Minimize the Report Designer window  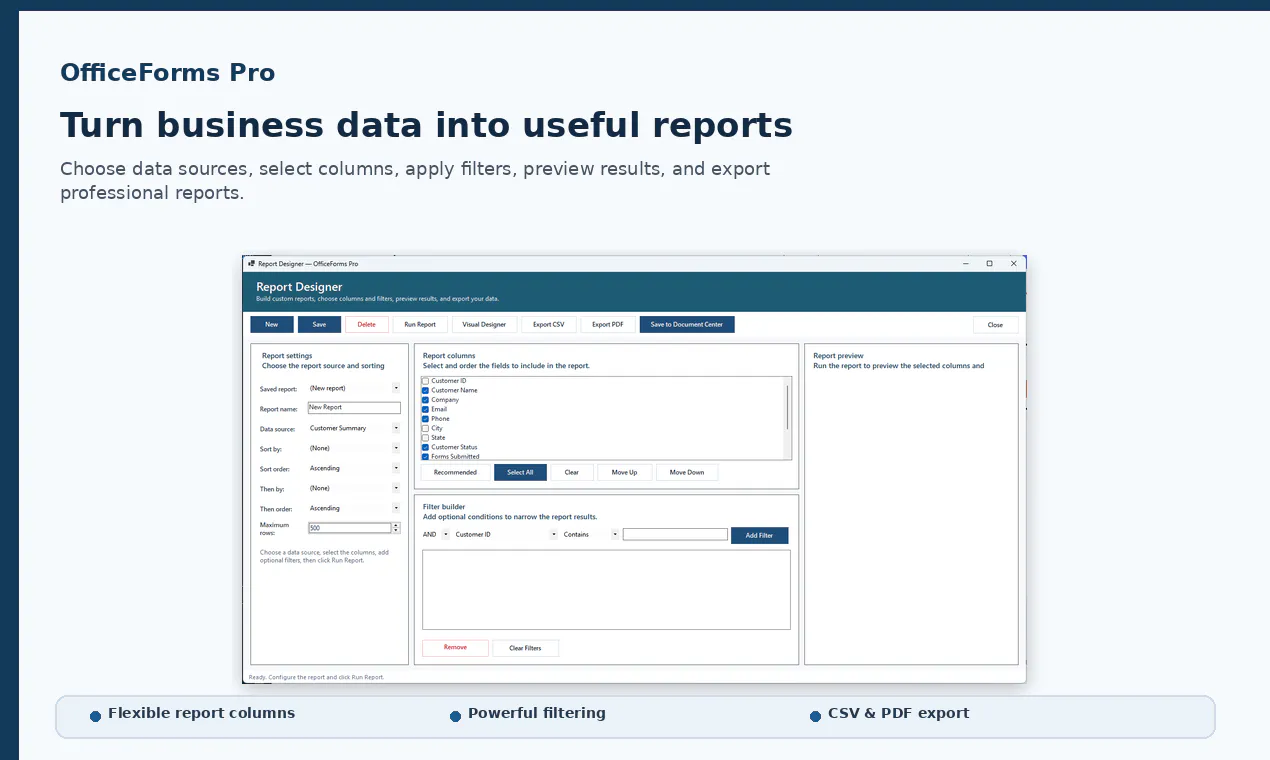[x=966, y=264]
